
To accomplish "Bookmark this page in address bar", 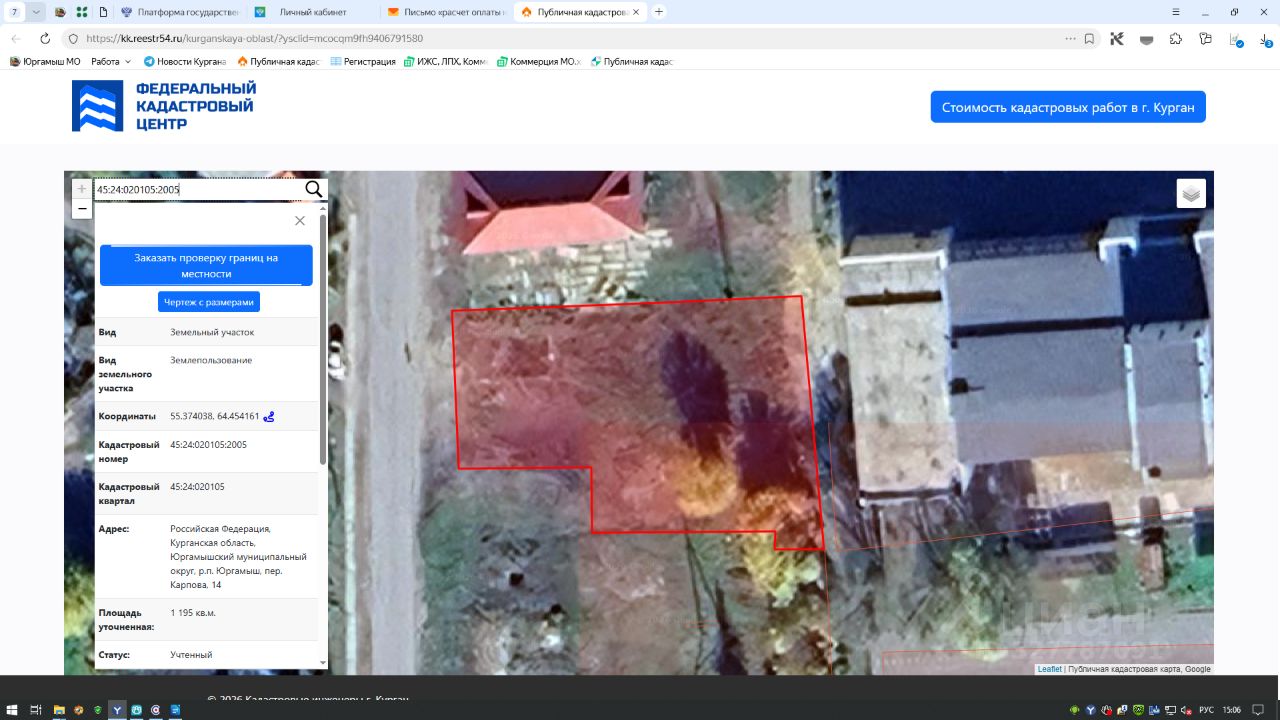I will click(x=1089, y=39).
